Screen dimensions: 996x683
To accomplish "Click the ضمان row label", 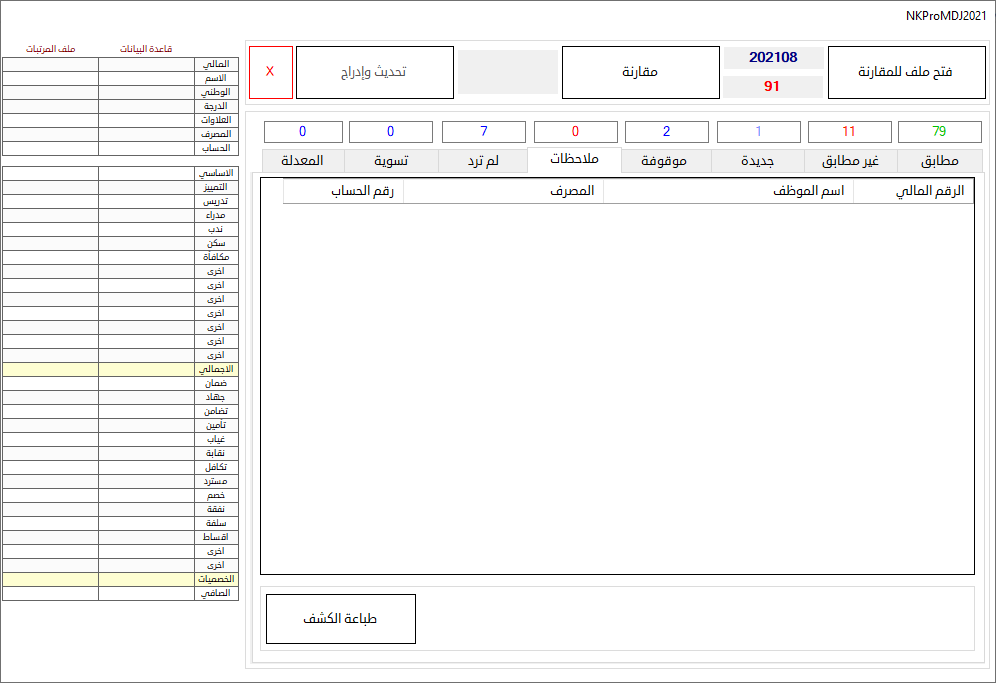I will pos(217,383).
